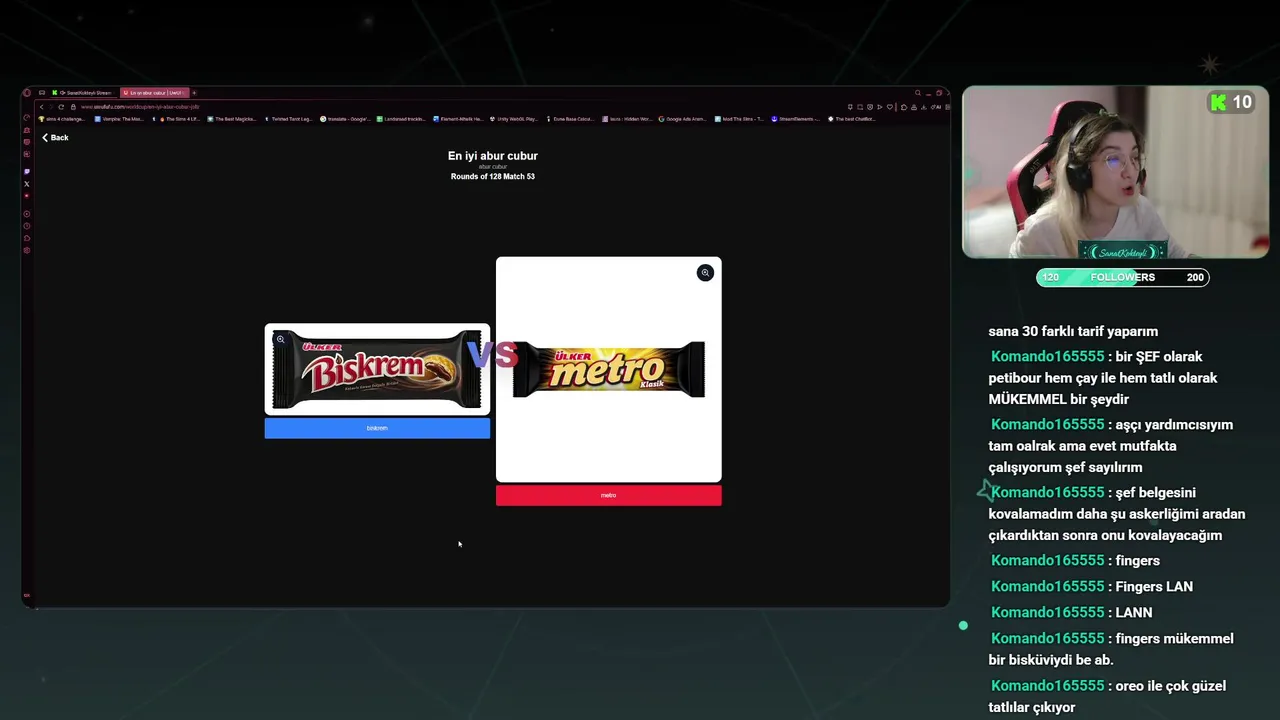Vote for the blue biskrem button
Viewport: 1280px width, 720px height.
point(377,428)
